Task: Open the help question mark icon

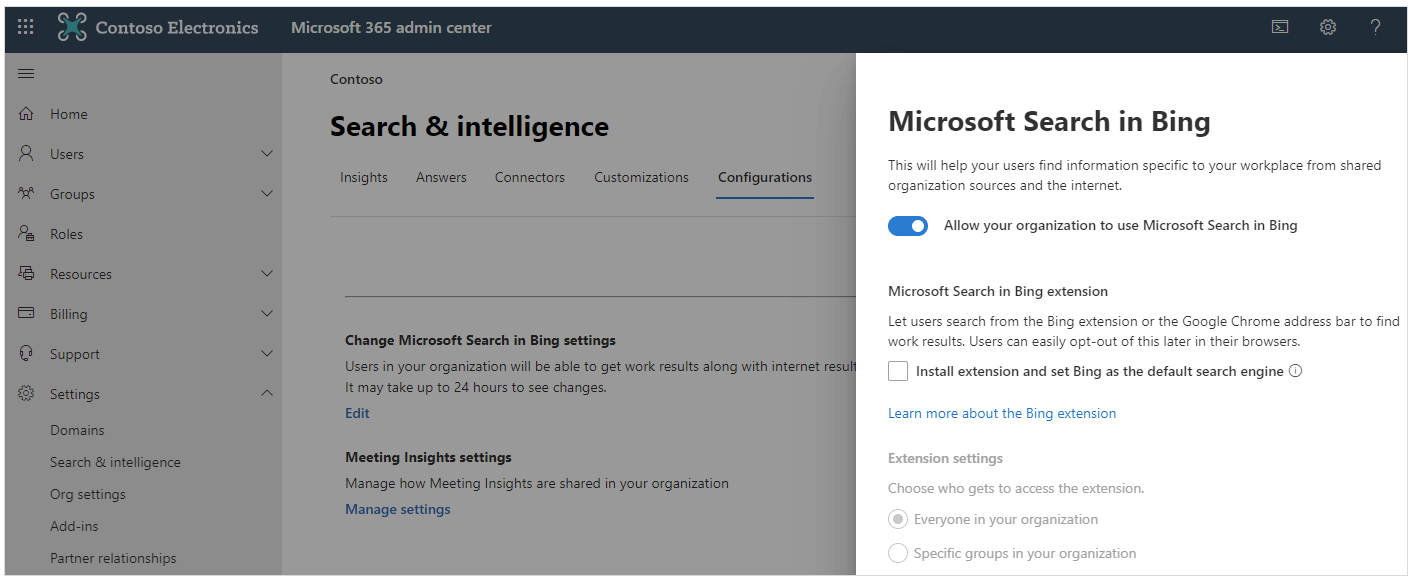Action: [x=1376, y=27]
